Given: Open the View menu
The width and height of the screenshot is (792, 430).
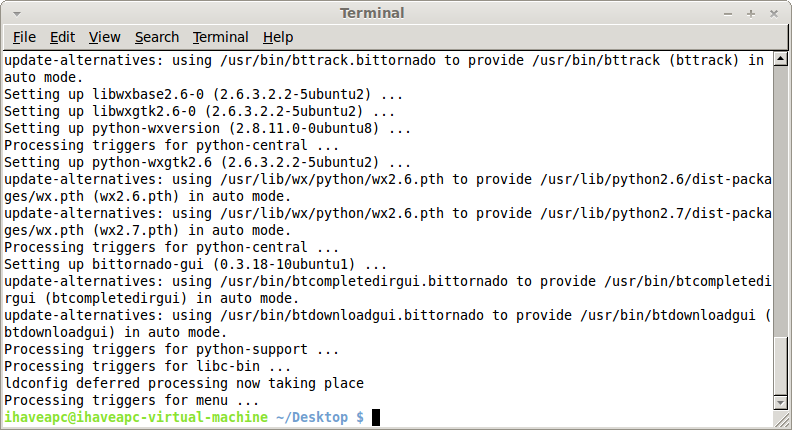Looking at the screenshot, I should [105, 37].
